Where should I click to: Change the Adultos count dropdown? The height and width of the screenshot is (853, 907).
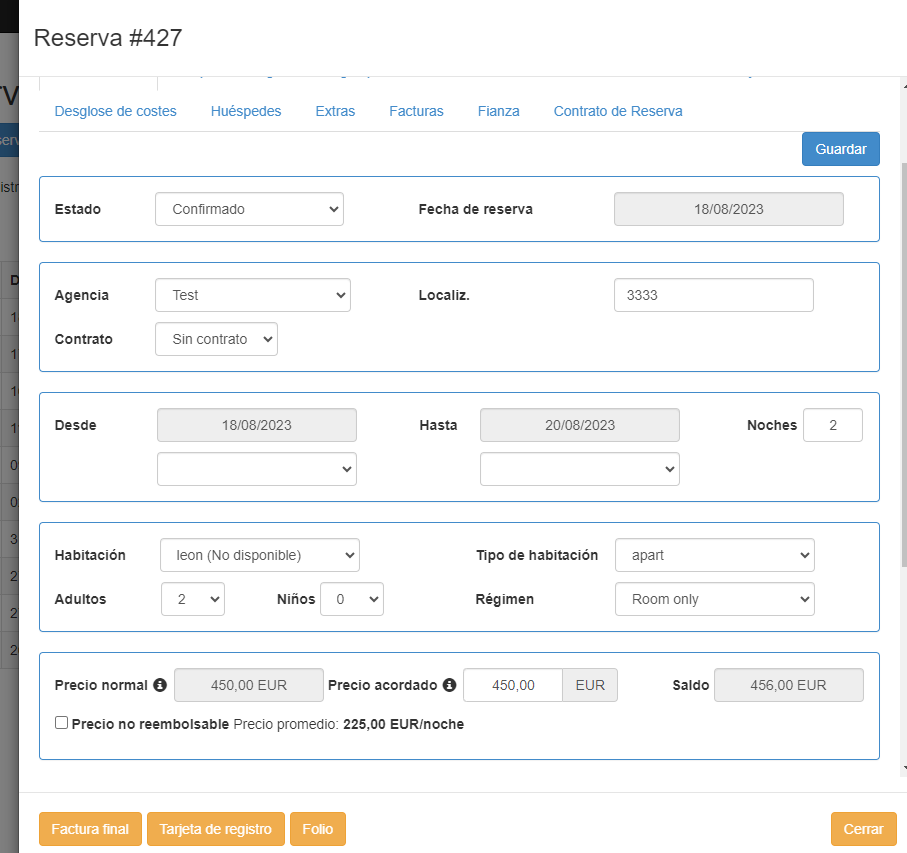193,599
